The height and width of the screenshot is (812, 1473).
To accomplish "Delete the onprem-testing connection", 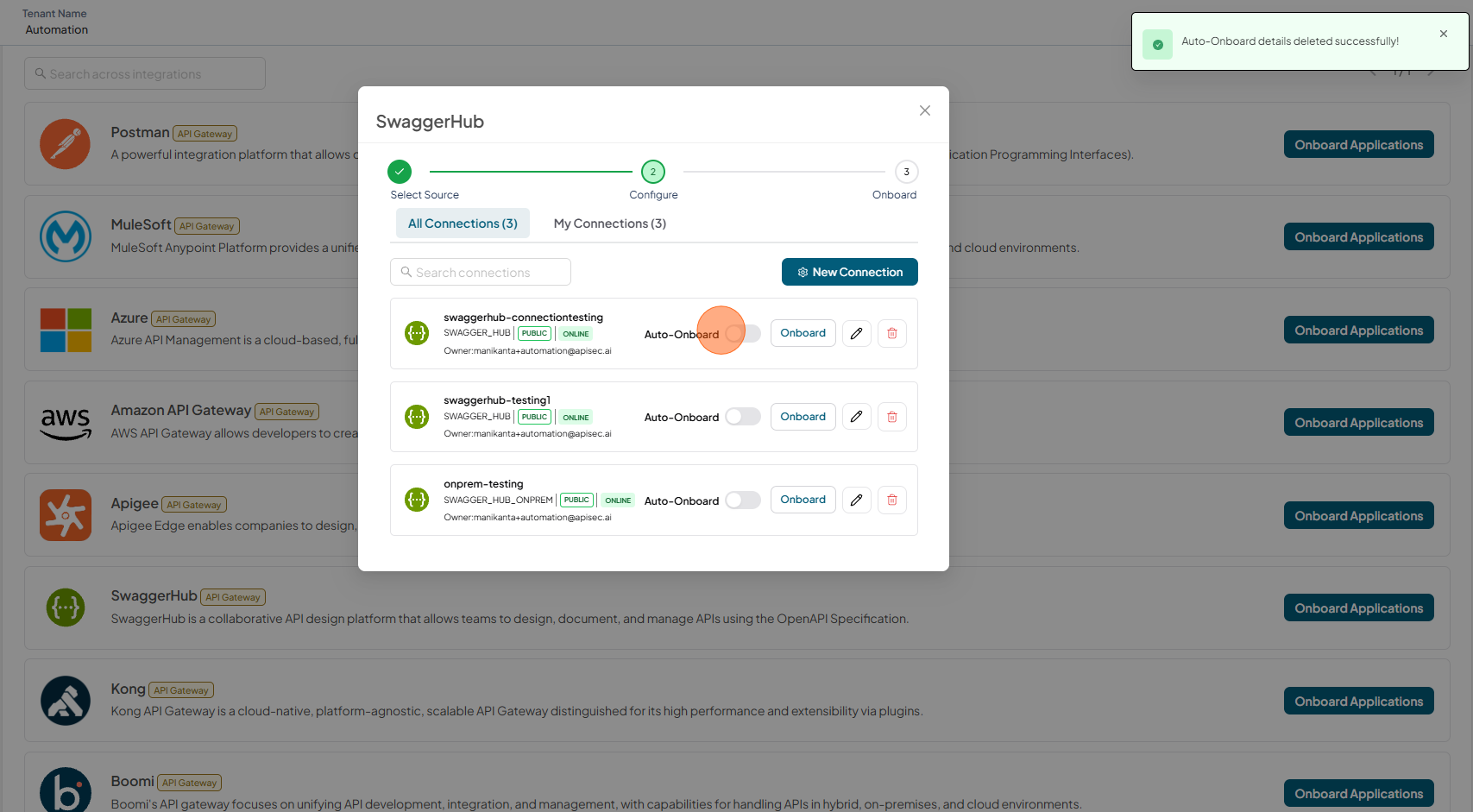I will click(892, 500).
